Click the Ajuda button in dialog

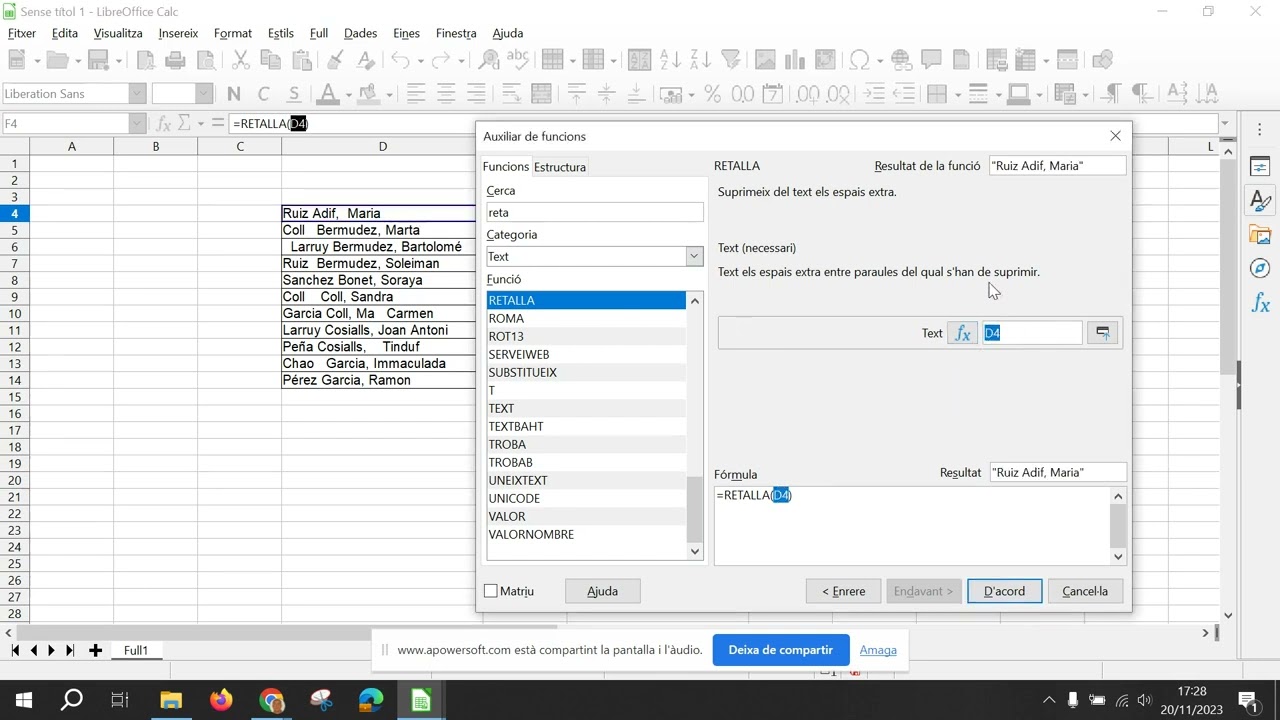click(602, 591)
